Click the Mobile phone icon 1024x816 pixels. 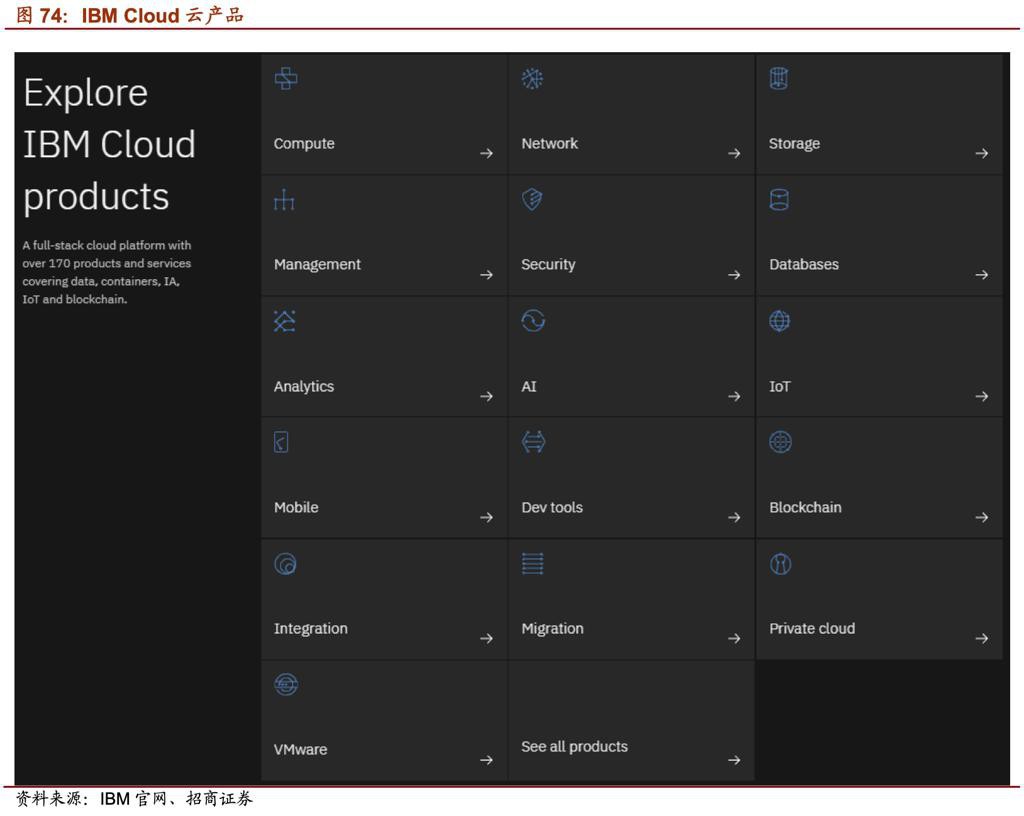pyautogui.click(x=282, y=442)
